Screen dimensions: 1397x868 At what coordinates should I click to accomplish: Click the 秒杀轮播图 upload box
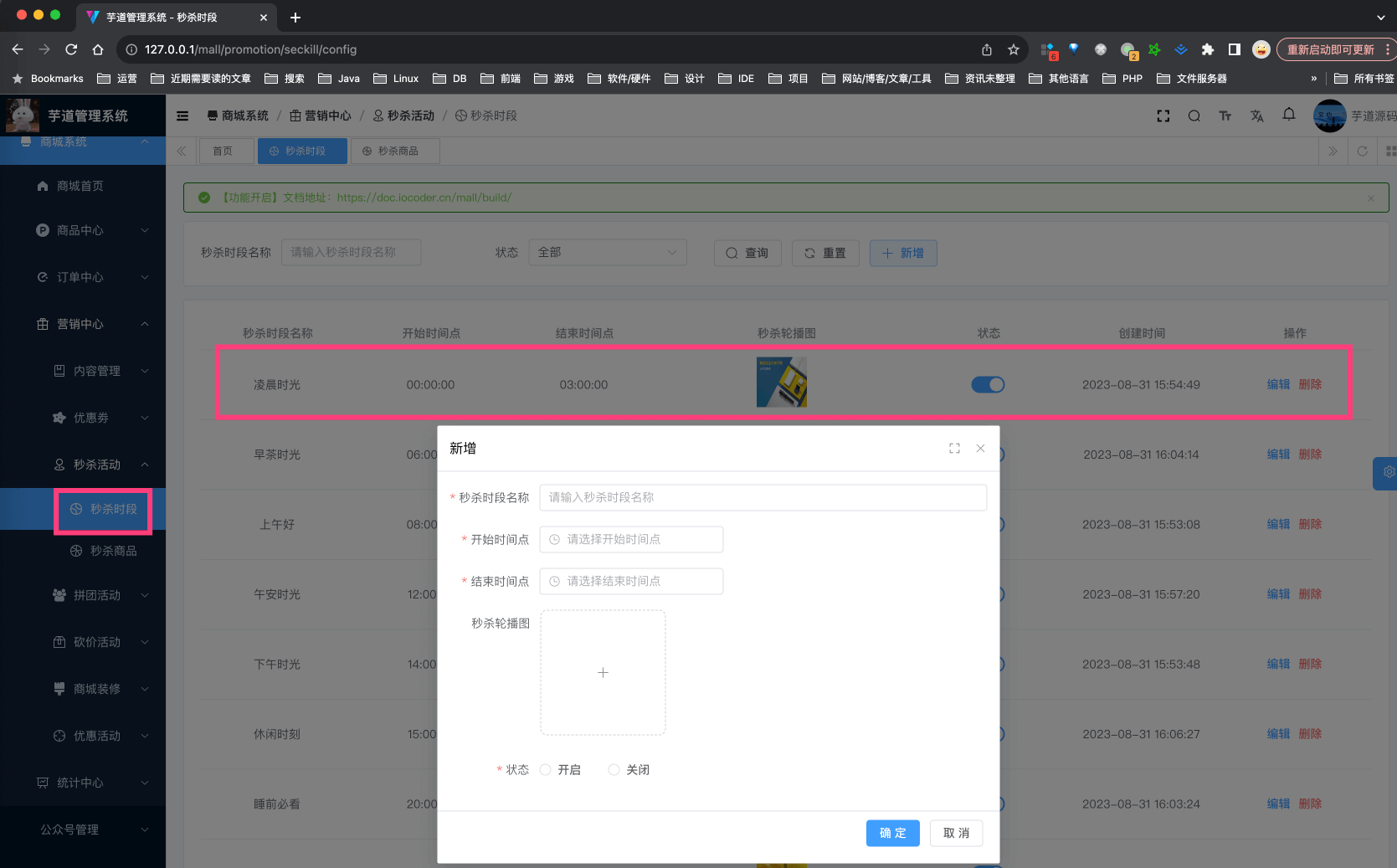(603, 672)
